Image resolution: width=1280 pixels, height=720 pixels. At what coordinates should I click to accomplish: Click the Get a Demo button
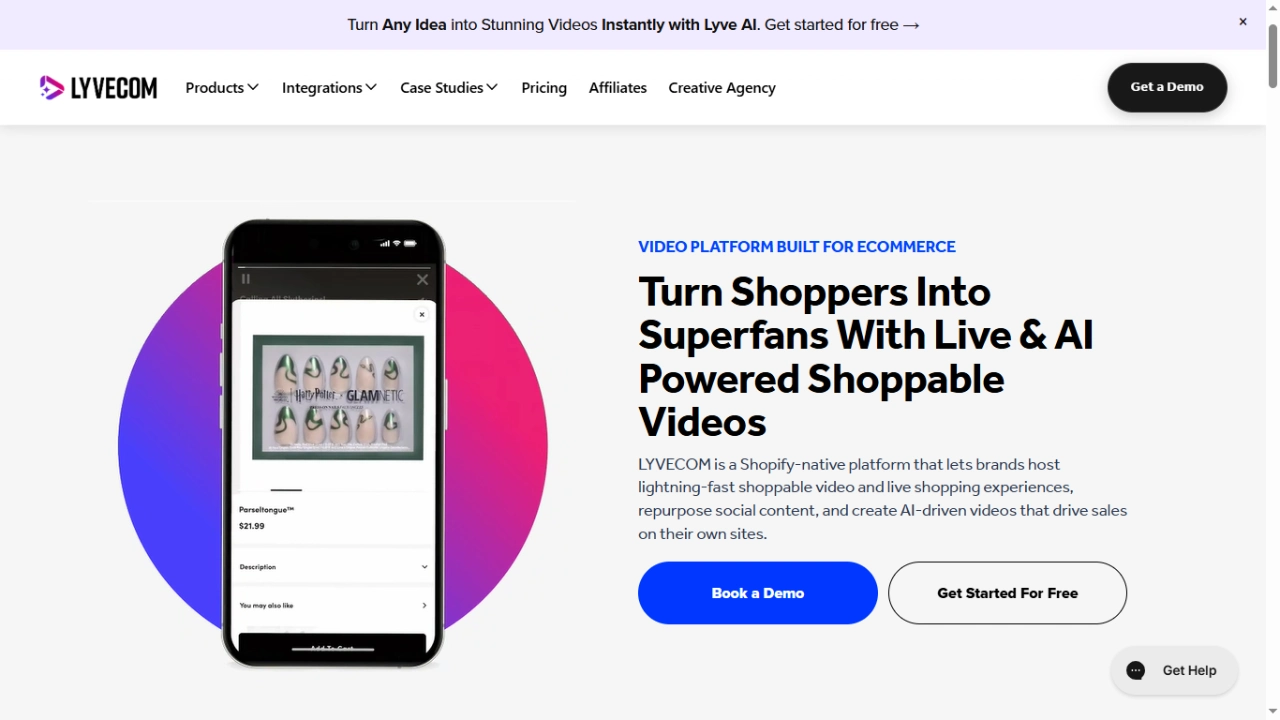pos(1167,87)
